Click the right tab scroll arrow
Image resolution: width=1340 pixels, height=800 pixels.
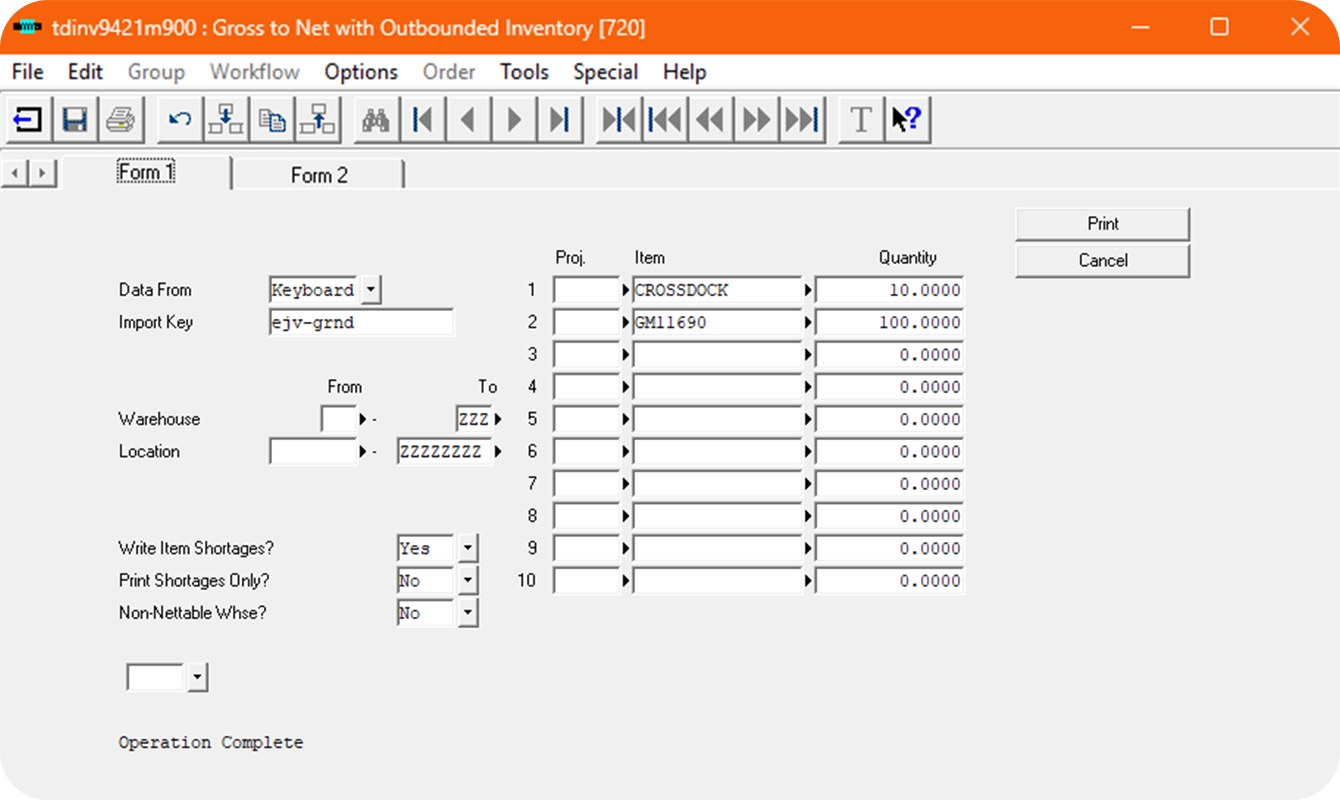pos(41,174)
